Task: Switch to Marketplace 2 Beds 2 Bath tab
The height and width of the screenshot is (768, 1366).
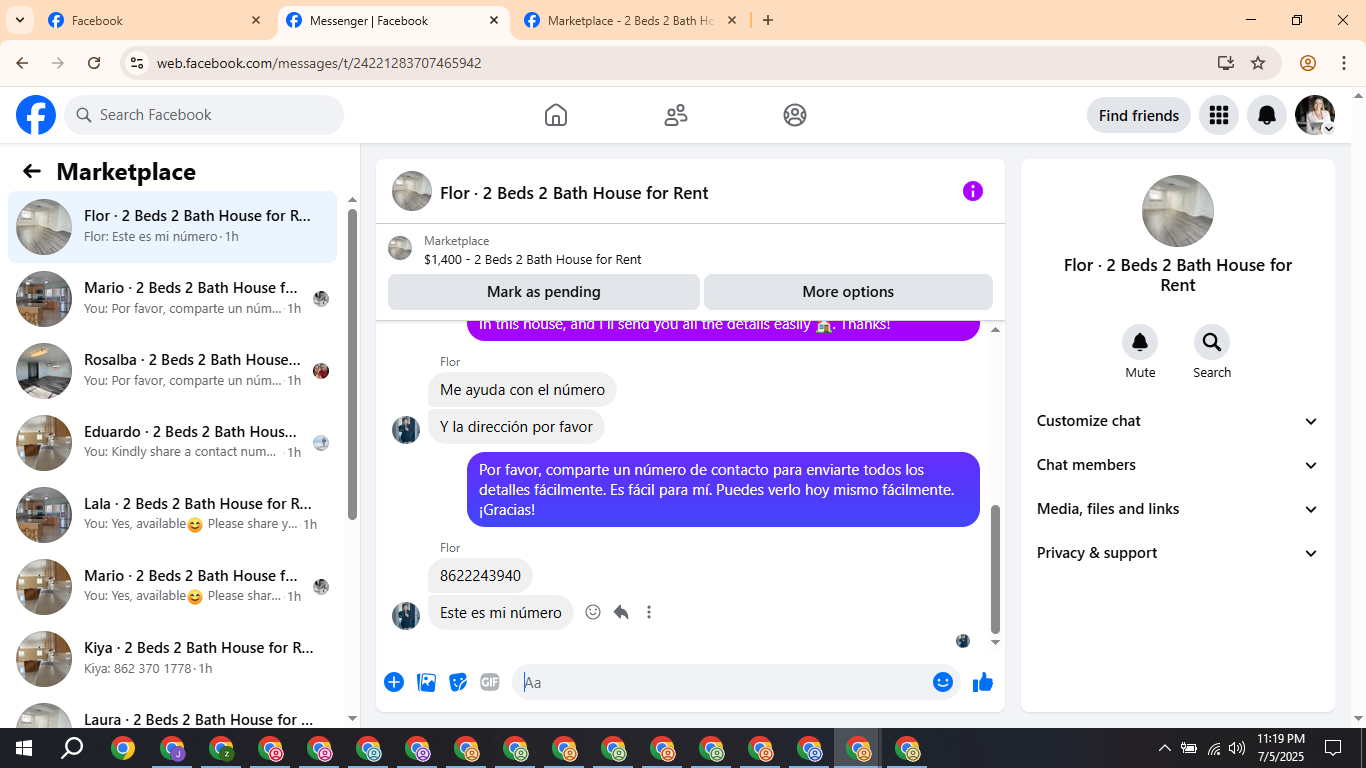Action: (630, 20)
